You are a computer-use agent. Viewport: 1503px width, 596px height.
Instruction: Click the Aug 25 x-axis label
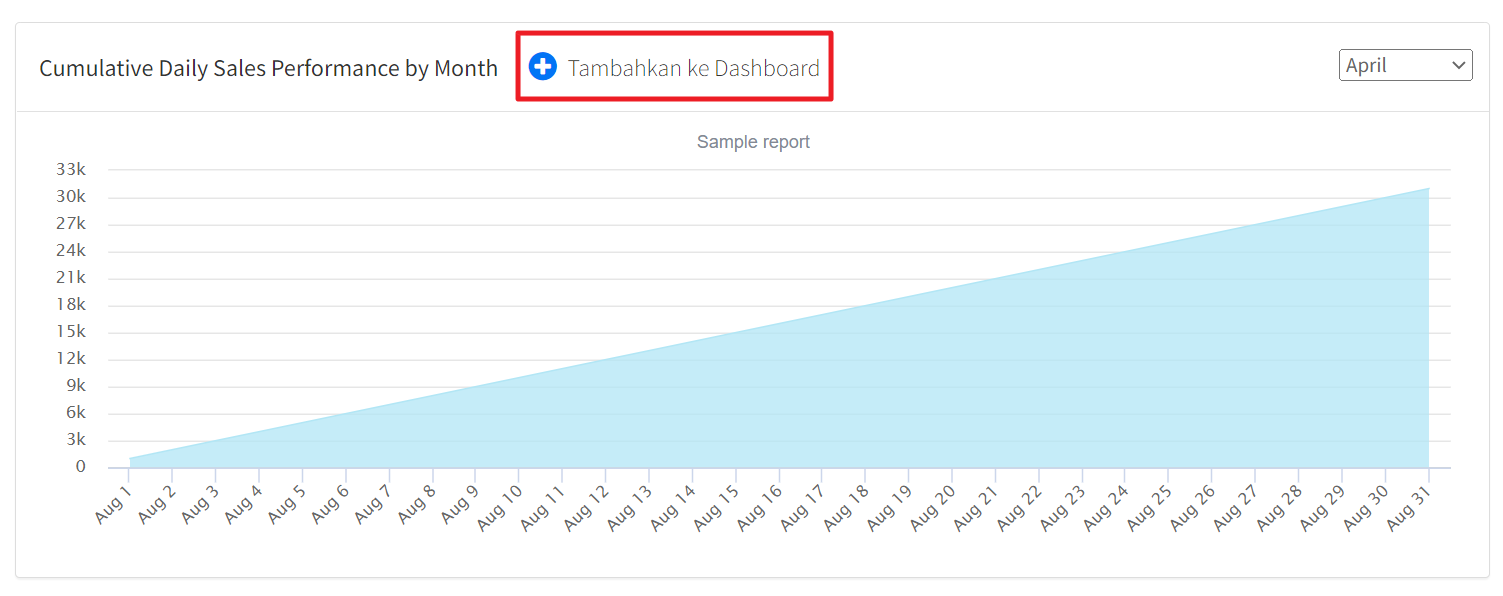click(x=1149, y=504)
